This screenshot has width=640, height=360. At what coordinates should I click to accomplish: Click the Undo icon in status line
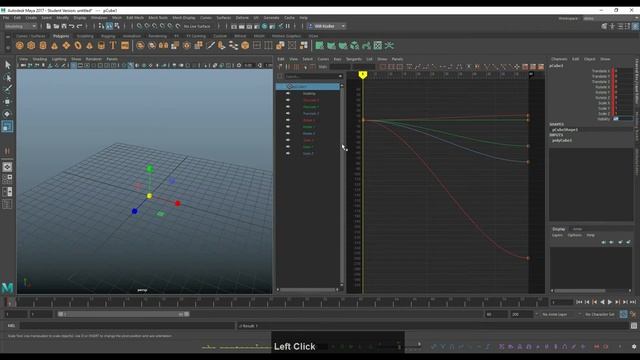(x=72, y=26)
